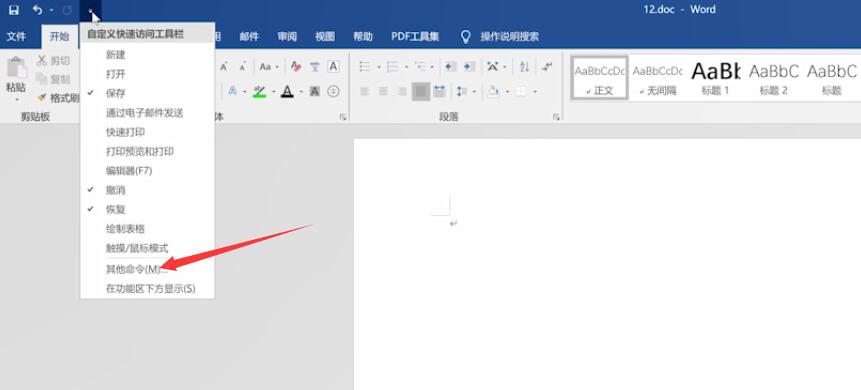Open the 审阅 ribbon tab
The height and width of the screenshot is (390, 861).
click(x=287, y=37)
